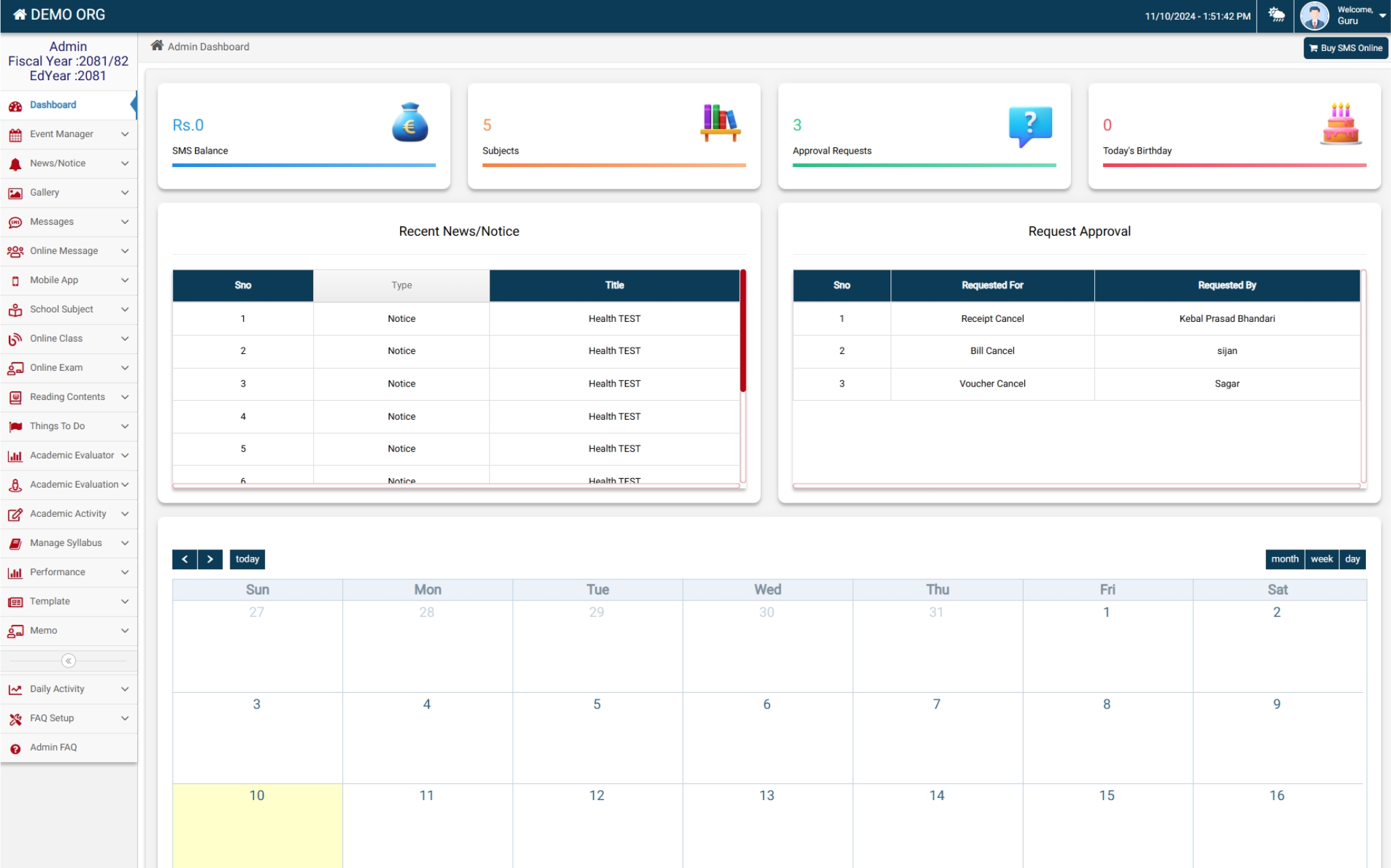Screen dimensions: 1391x868
Task: Click the calendar forward navigation arrow
Action: pyautogui.click(x=210, y=559)
